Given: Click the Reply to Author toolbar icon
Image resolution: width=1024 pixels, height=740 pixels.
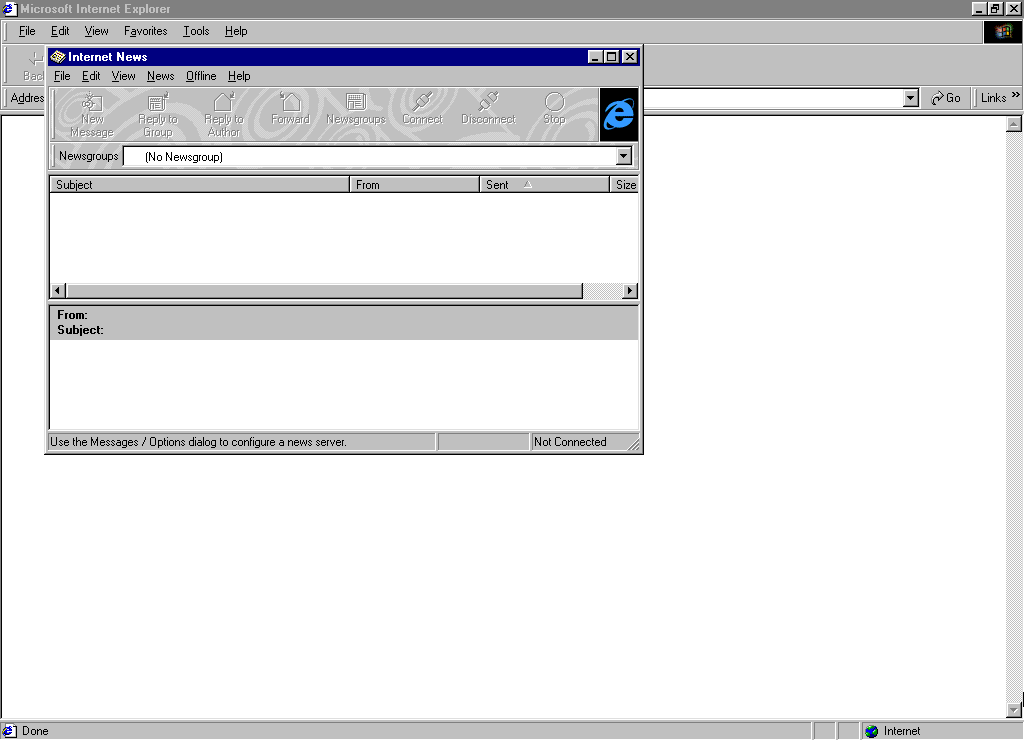Looking at the screenshot, I should (x=224, y=115).
